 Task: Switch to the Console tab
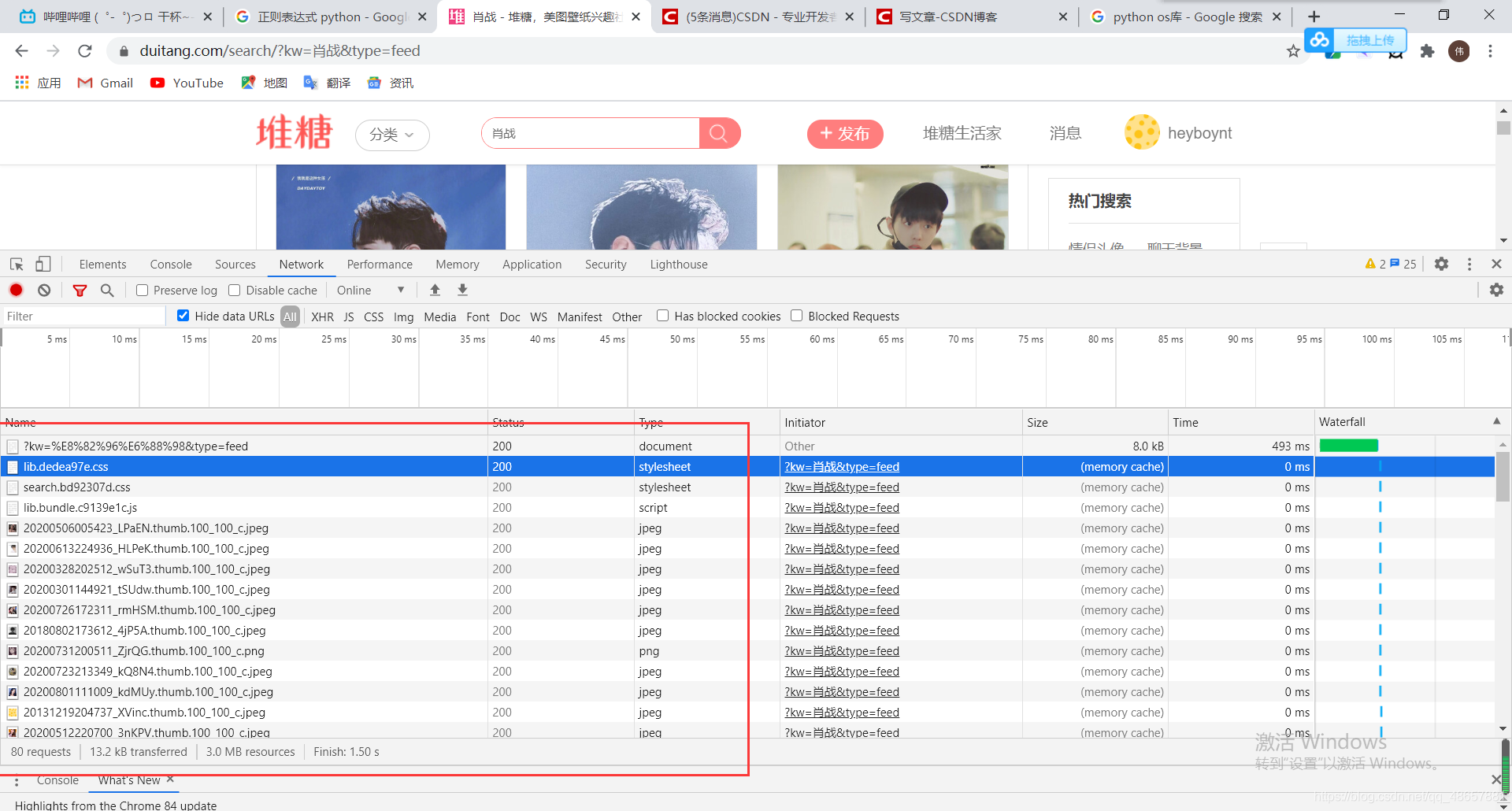point(171,265)
